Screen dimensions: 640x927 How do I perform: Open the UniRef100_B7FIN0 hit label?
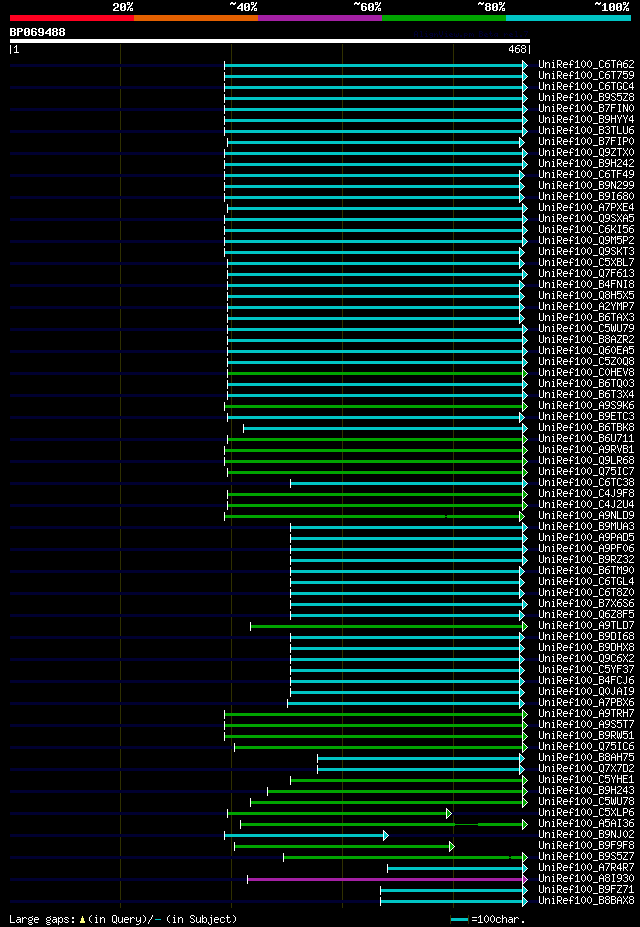pyautogui.click(x=586, y=109)
